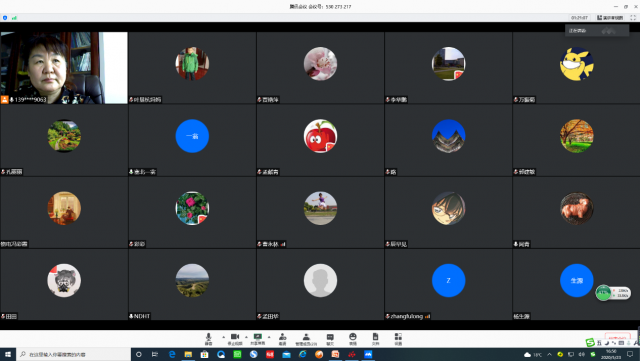Open the Microsoft Edge taskbar icon
The image size is (640, 361).
coord(172,354)
